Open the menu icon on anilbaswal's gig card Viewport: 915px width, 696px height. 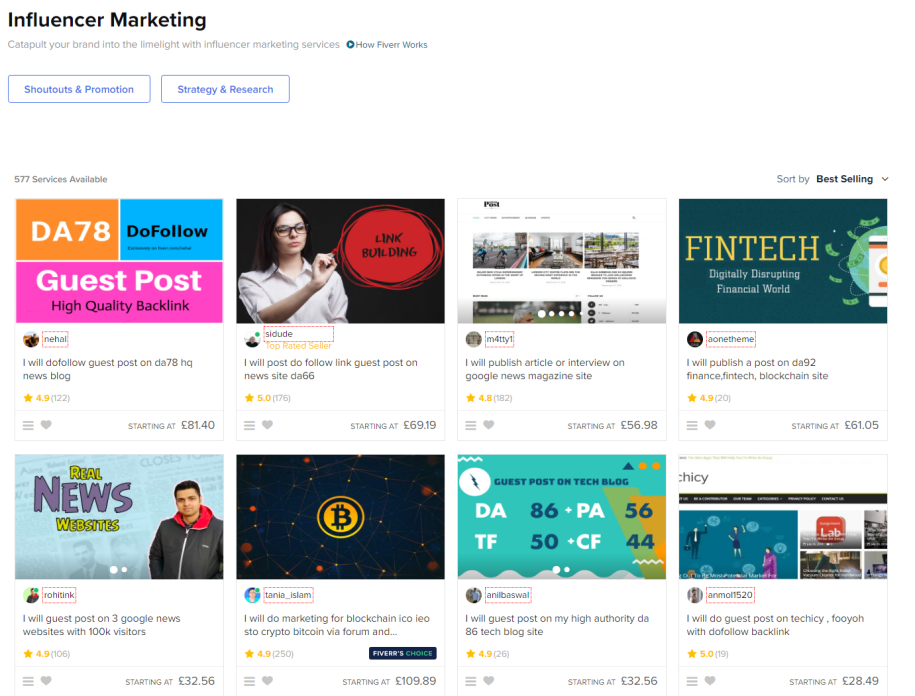click(470, 681)
